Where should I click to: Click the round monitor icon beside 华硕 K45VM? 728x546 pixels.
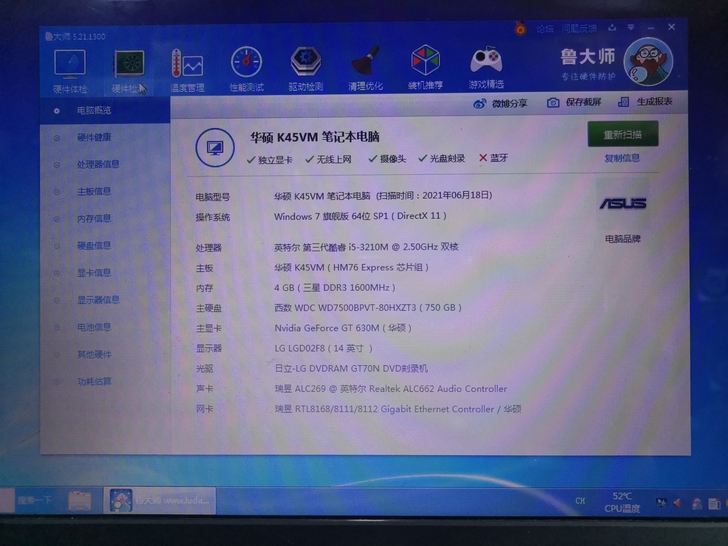[x=215, y=148]
